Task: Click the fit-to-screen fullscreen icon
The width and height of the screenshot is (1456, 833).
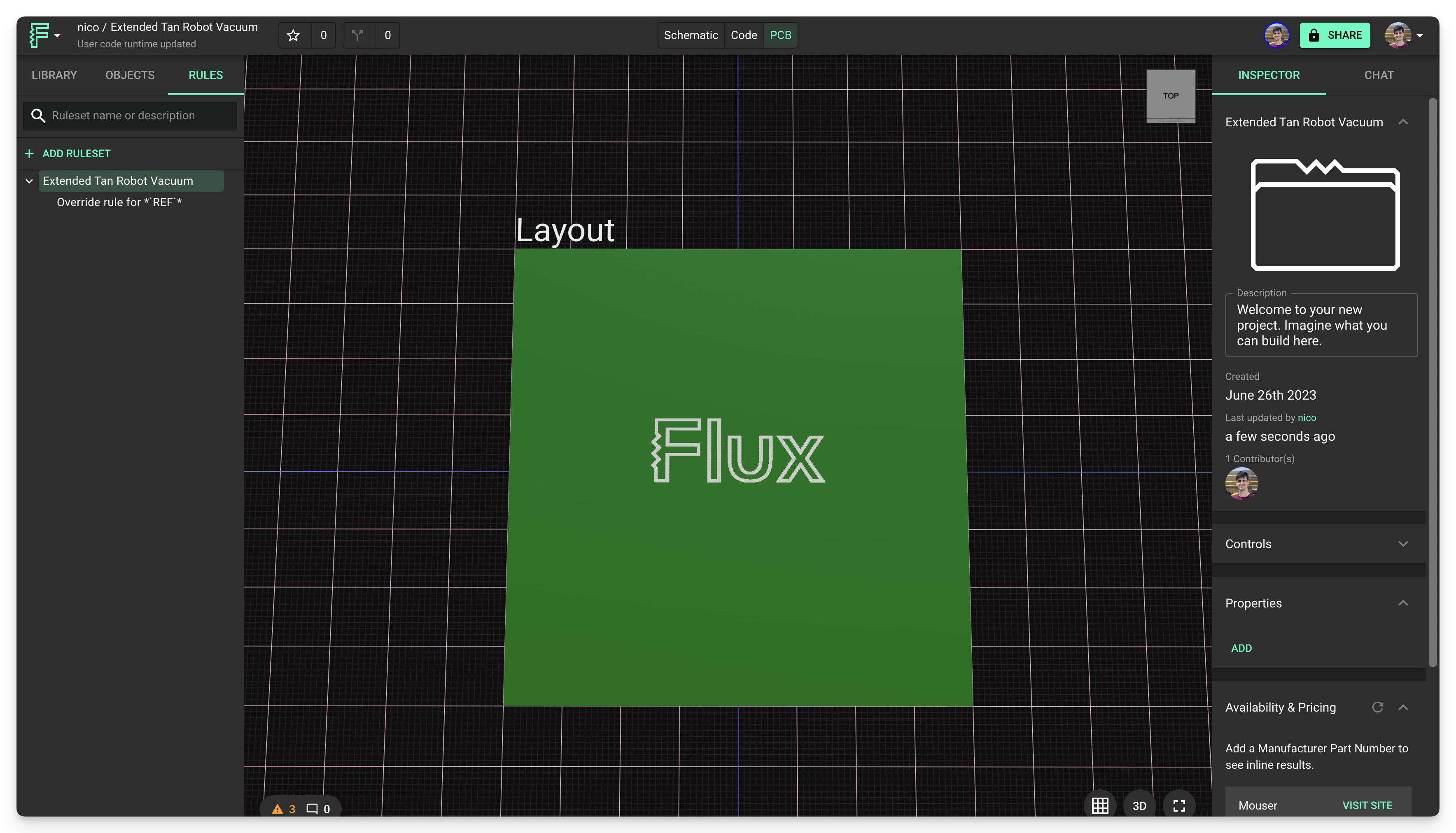Action: (x=1179, y=805)
